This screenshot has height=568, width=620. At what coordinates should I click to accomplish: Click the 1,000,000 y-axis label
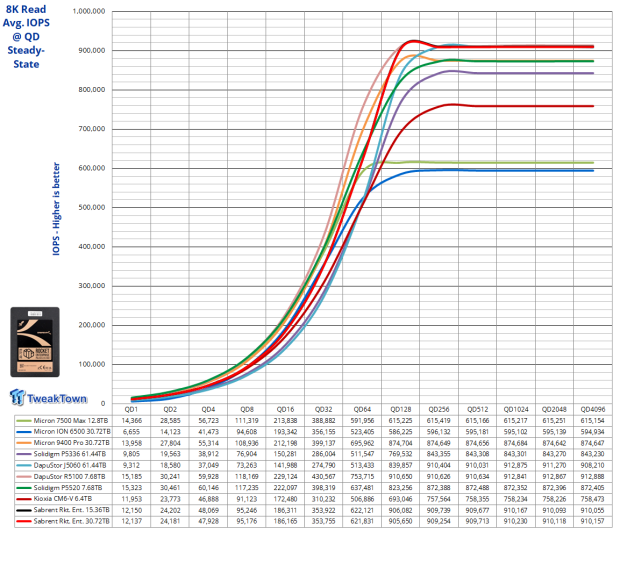(89, 11)
